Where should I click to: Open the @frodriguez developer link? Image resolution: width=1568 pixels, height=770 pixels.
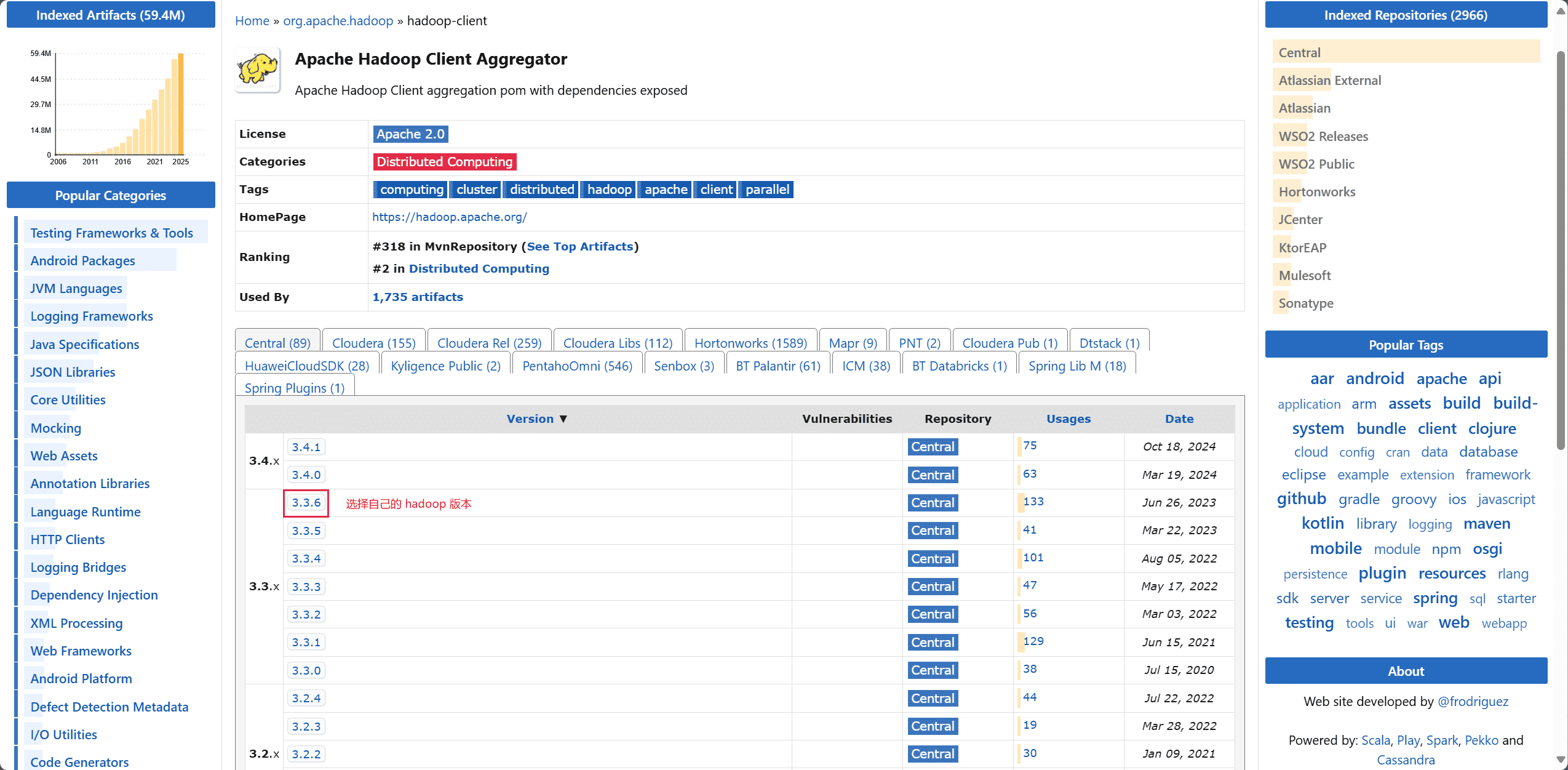point(1472,701)
